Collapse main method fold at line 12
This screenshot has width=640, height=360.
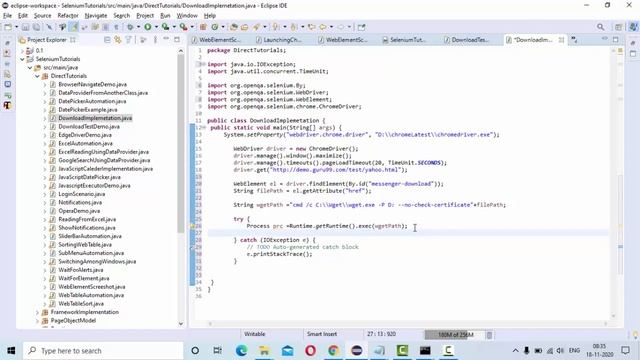click(x=203, y=128)
